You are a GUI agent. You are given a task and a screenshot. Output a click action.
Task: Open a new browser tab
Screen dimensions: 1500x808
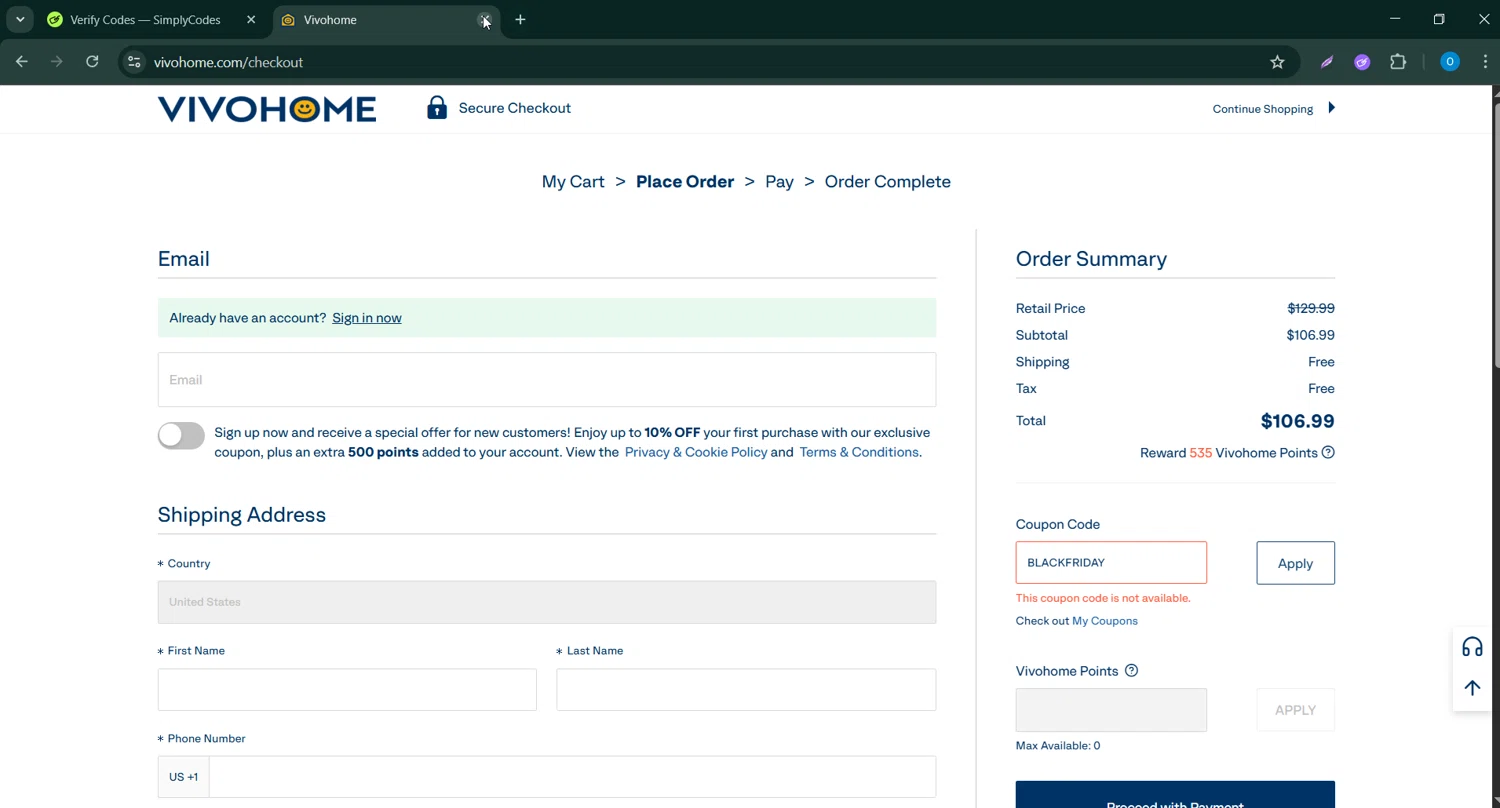[x=520, y=20]
